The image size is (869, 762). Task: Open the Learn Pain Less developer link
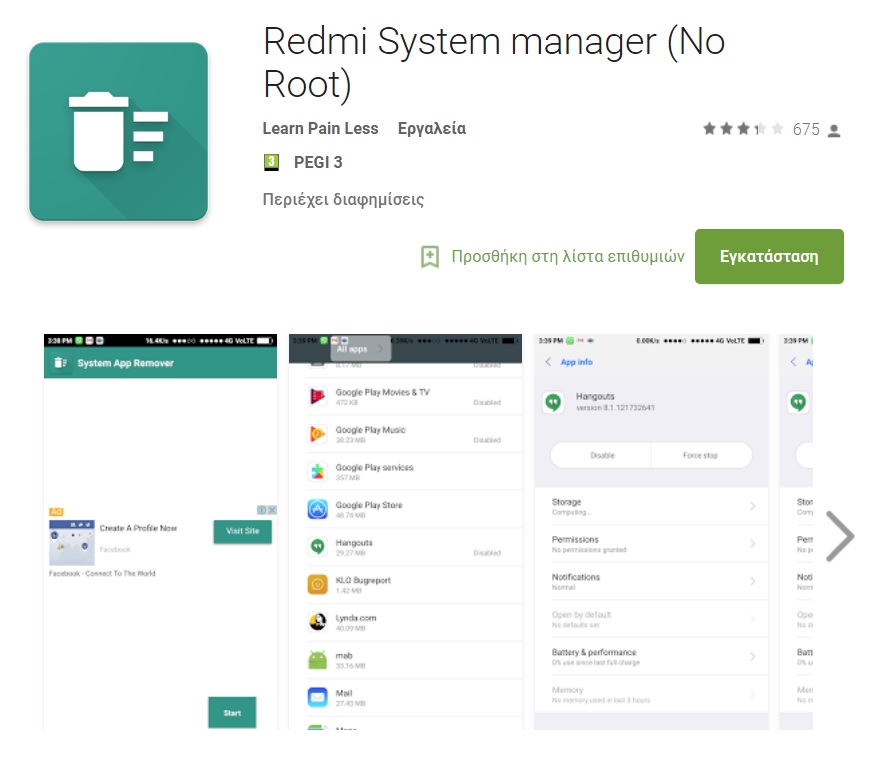point(320,128)
